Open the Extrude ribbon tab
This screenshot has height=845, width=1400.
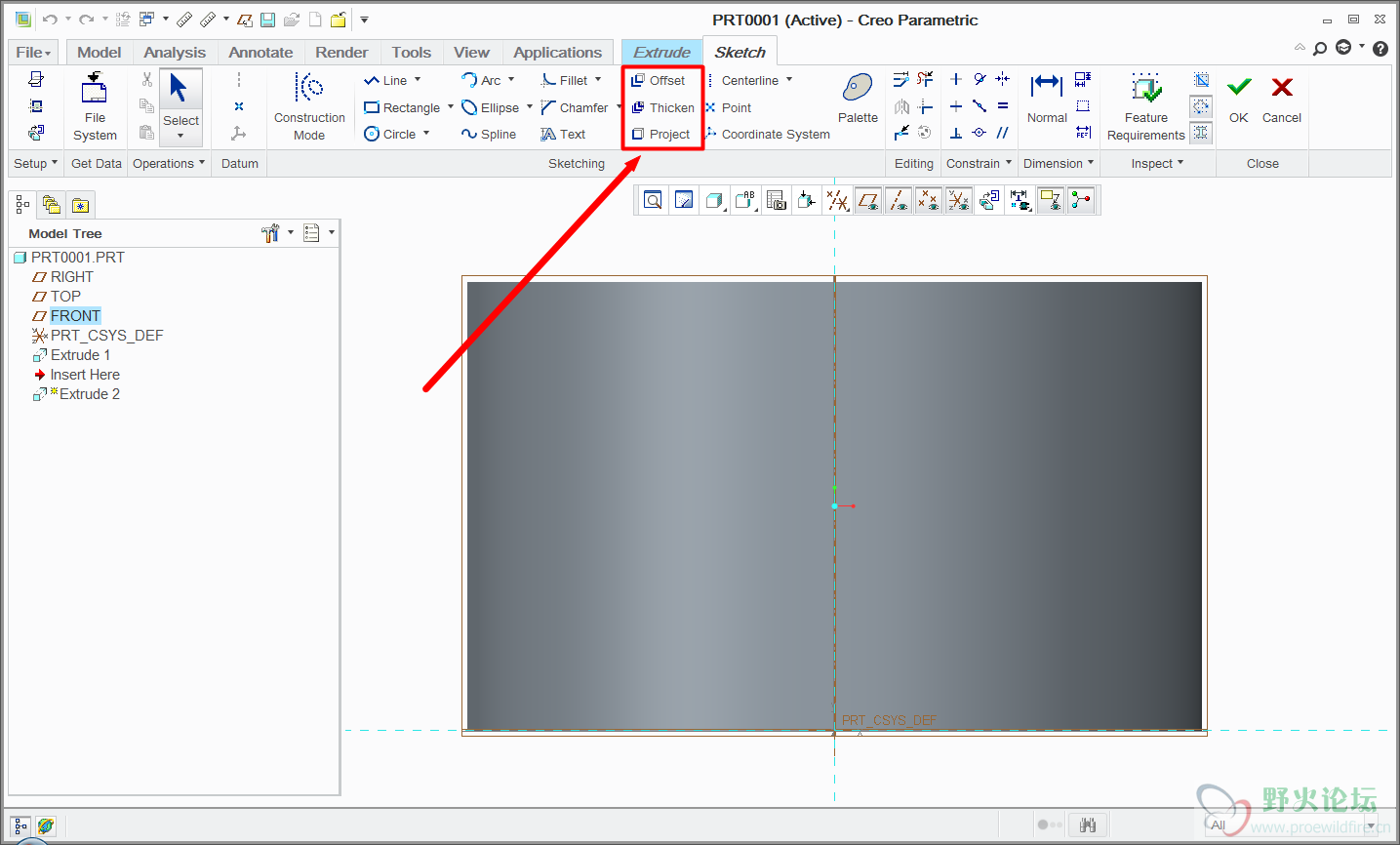661,52
